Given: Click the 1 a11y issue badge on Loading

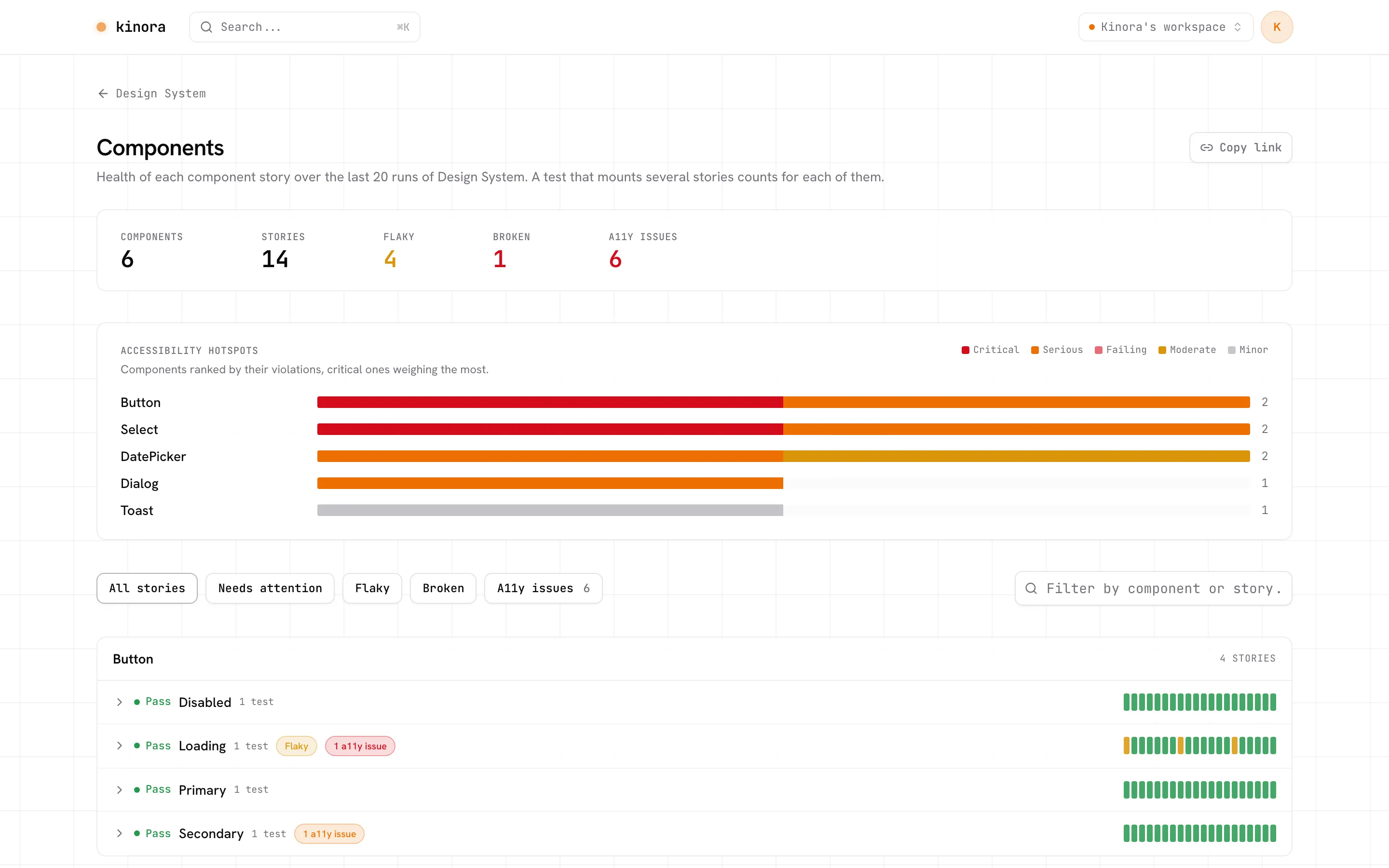Looking at the screenshot, I should tap(360, 746).
